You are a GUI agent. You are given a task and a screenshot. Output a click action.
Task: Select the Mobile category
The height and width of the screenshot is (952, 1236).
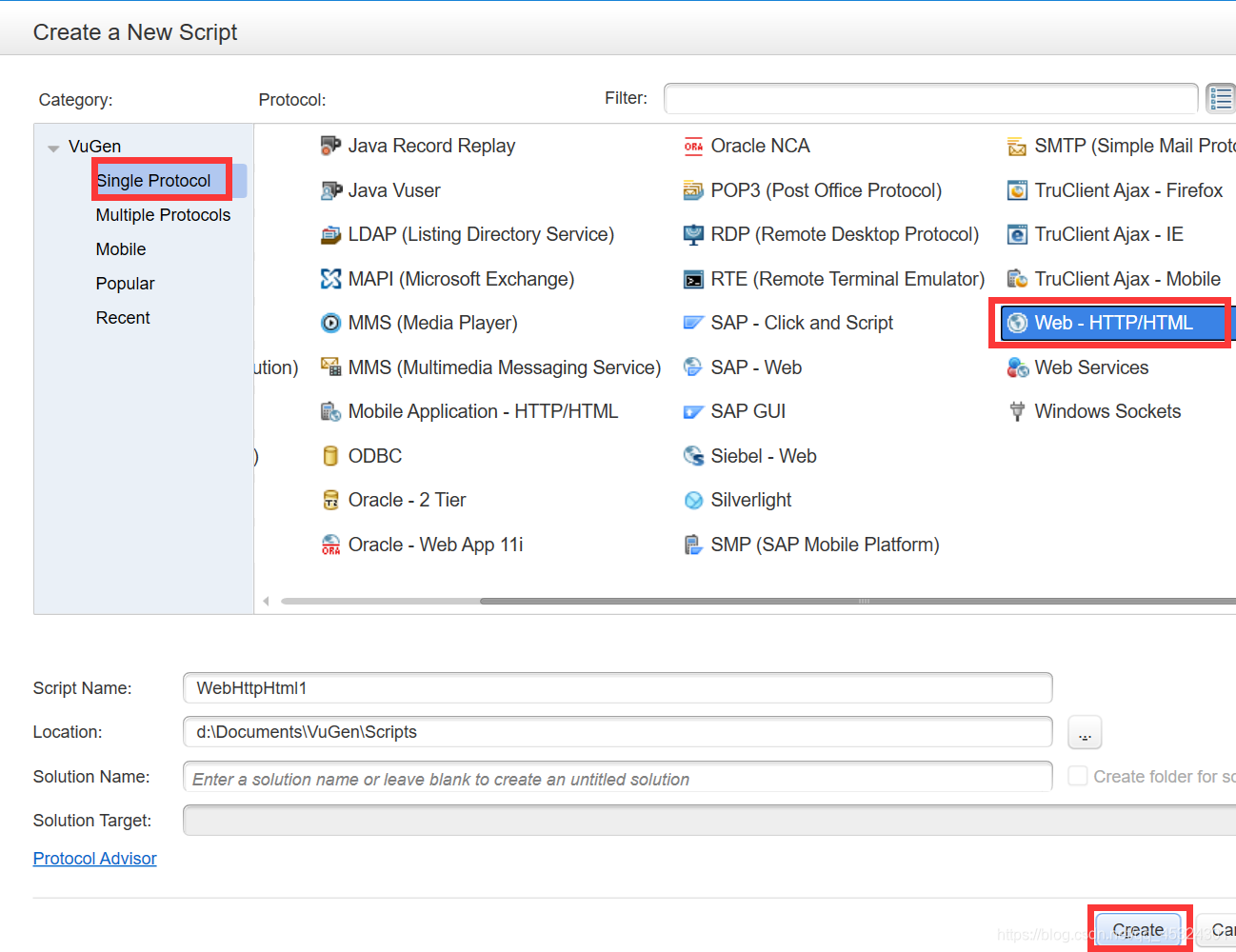121,249
